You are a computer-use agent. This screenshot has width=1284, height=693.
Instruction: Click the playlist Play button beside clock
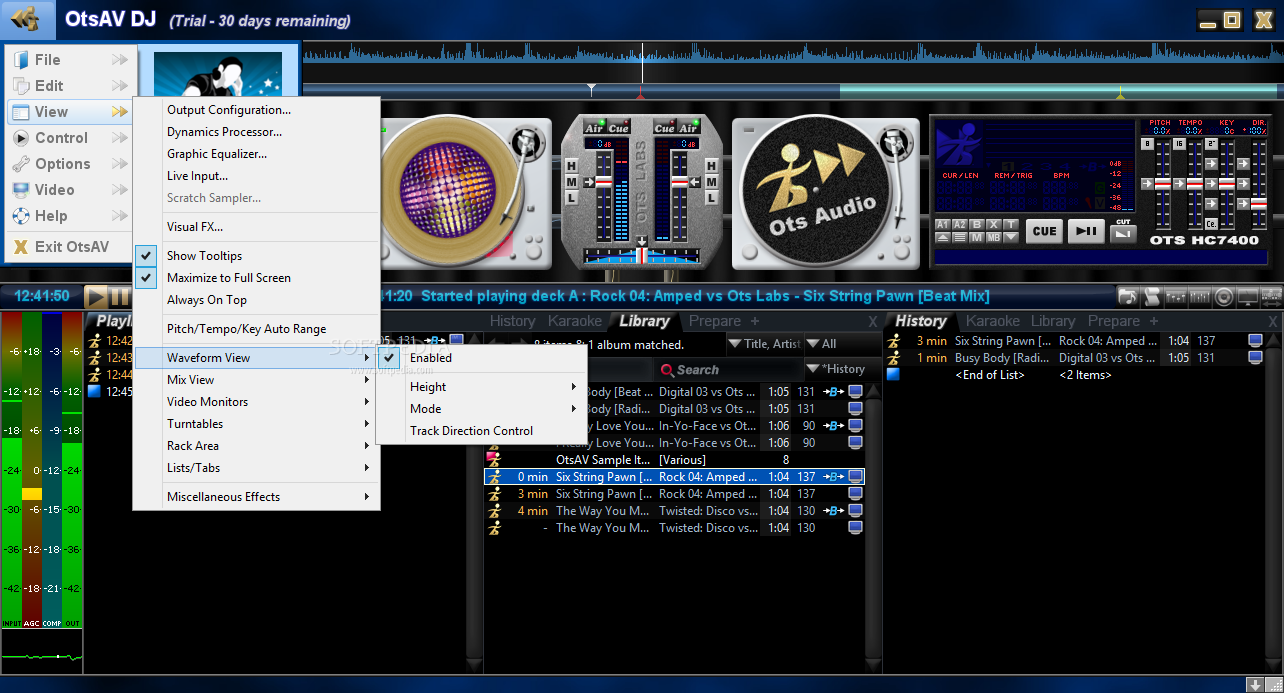[96, 296]
